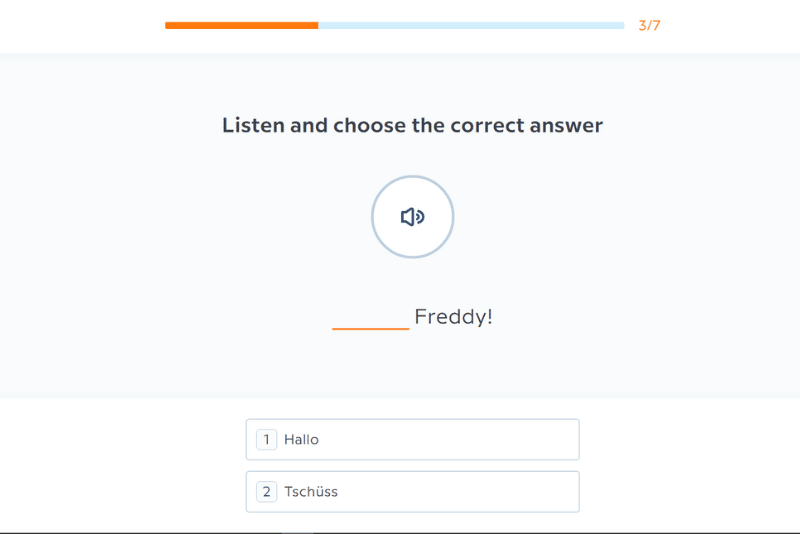
Task: Click the "Listen and choose the correct answer" heading
Action: pyautogui.click(x=412, y=125)
